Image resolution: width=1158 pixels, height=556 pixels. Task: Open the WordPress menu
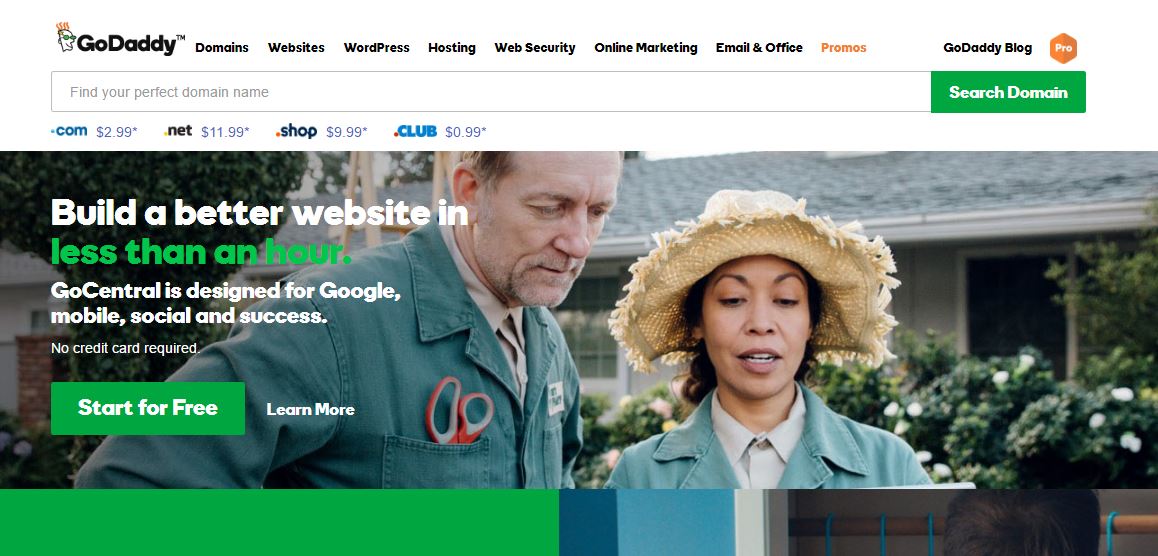pyautogui.click(x=377, y=47)
